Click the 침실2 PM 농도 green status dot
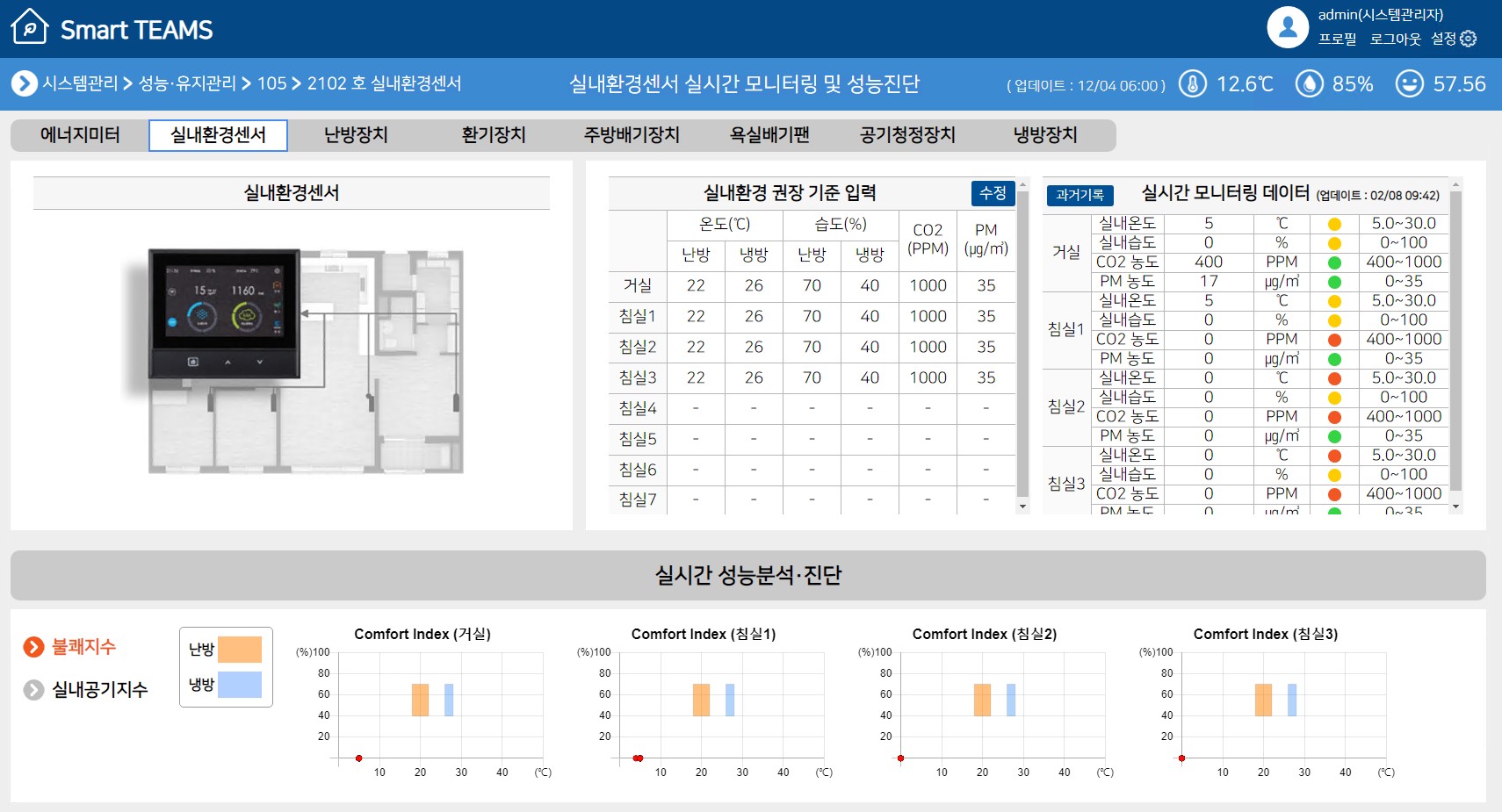 pyautogui.click(x=1334, y=436)
